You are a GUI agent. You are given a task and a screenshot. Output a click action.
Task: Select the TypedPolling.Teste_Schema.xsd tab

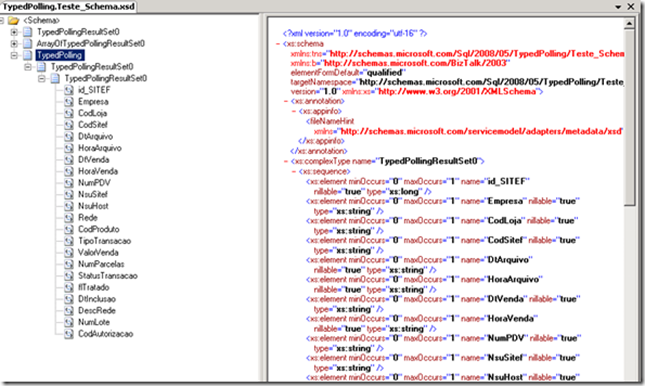pyautogui.click(x=68, y=6)
